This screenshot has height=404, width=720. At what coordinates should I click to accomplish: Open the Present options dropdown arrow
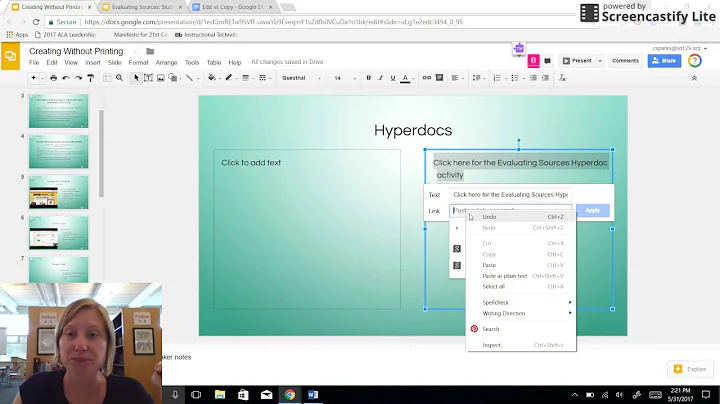pyautogui.click(x=600, y=61)
